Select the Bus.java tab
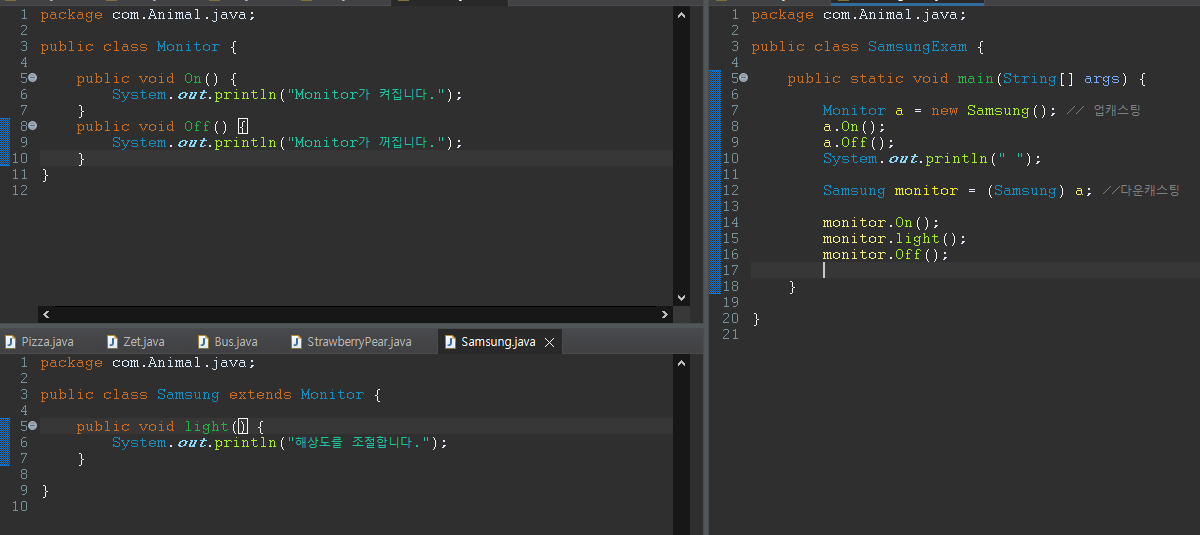Viewport: 1200px width, 535px height. coord(235,342)
